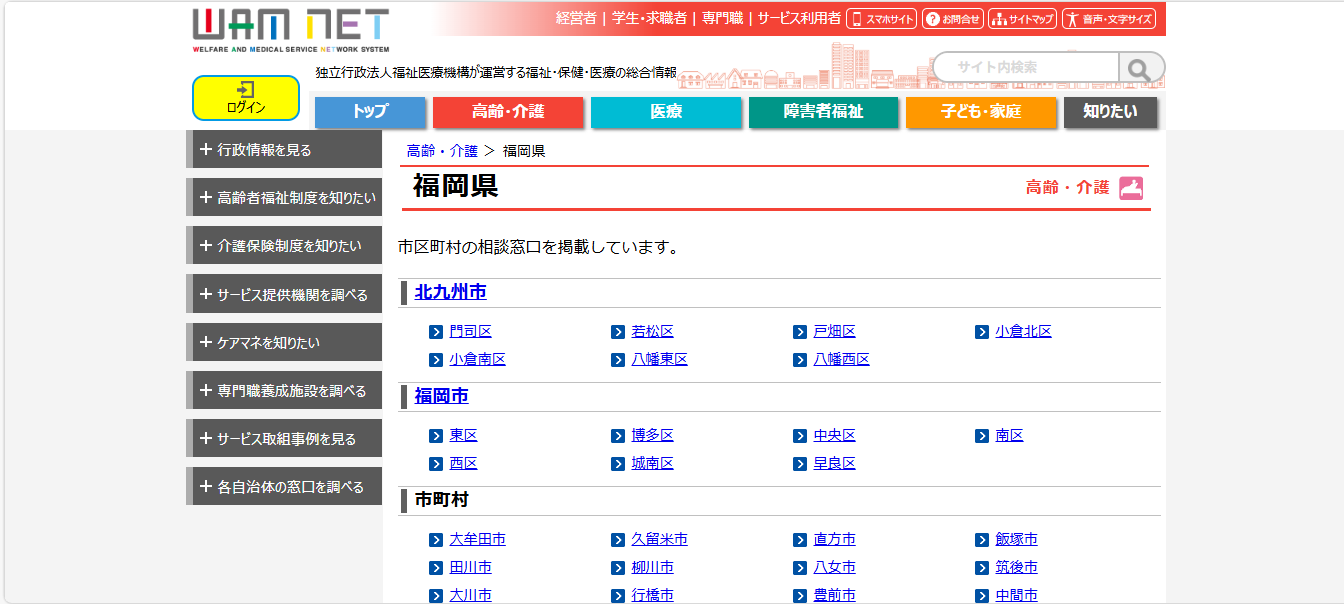Expand 各自治体の窓口を調べる sidebar section
The height and width of the screenshot is (604, 1344).
tap(285, 487)
